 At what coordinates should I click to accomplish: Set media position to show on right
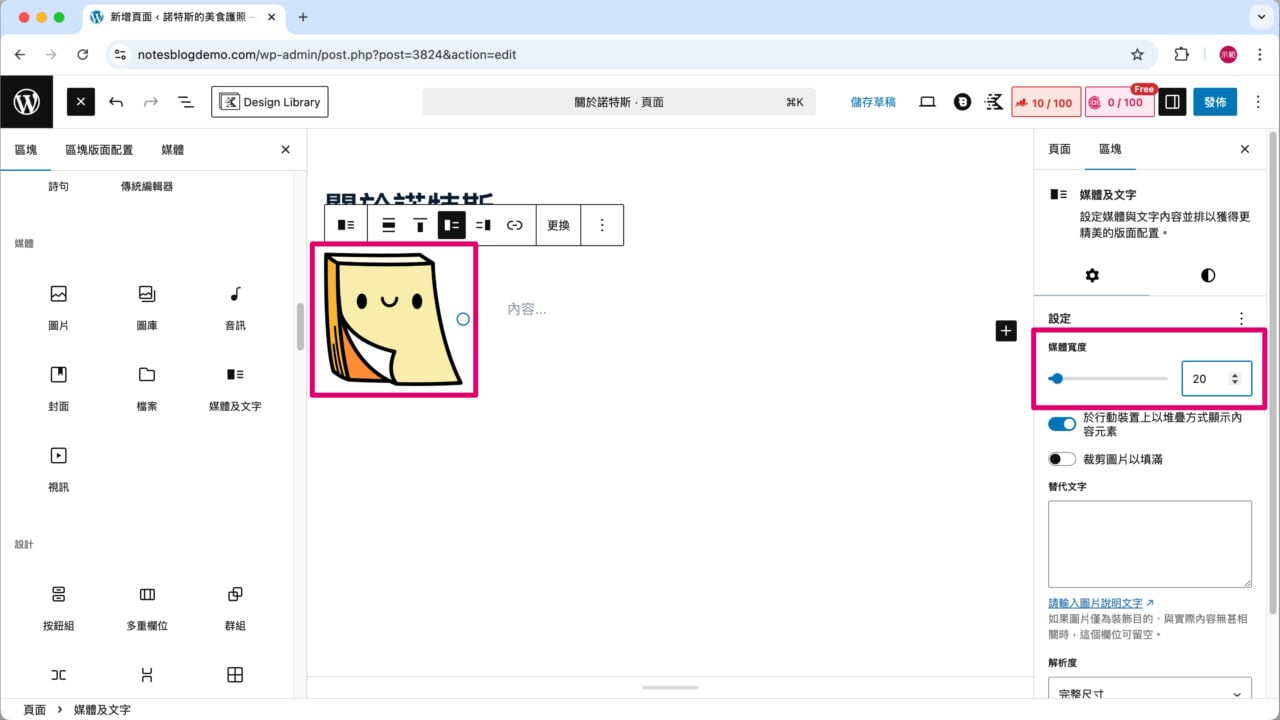tap(483, 225)
